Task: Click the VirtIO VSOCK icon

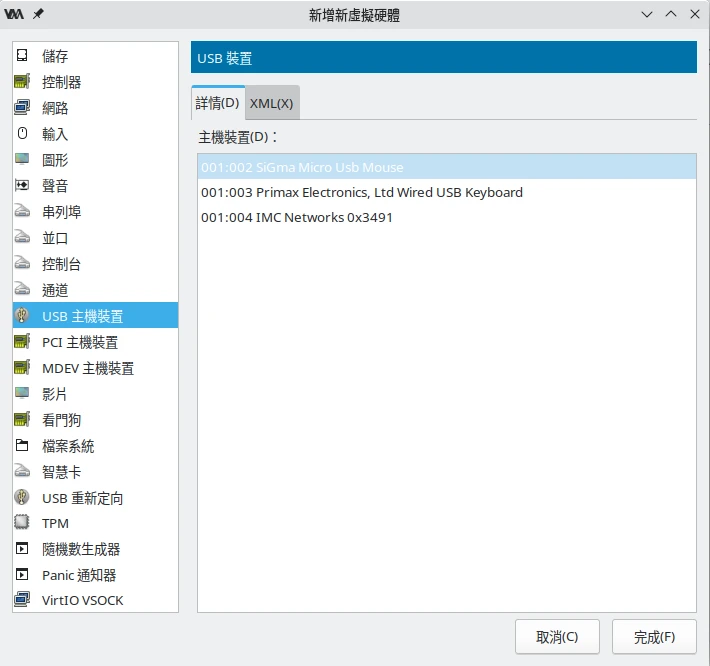Action: (22, 601)
